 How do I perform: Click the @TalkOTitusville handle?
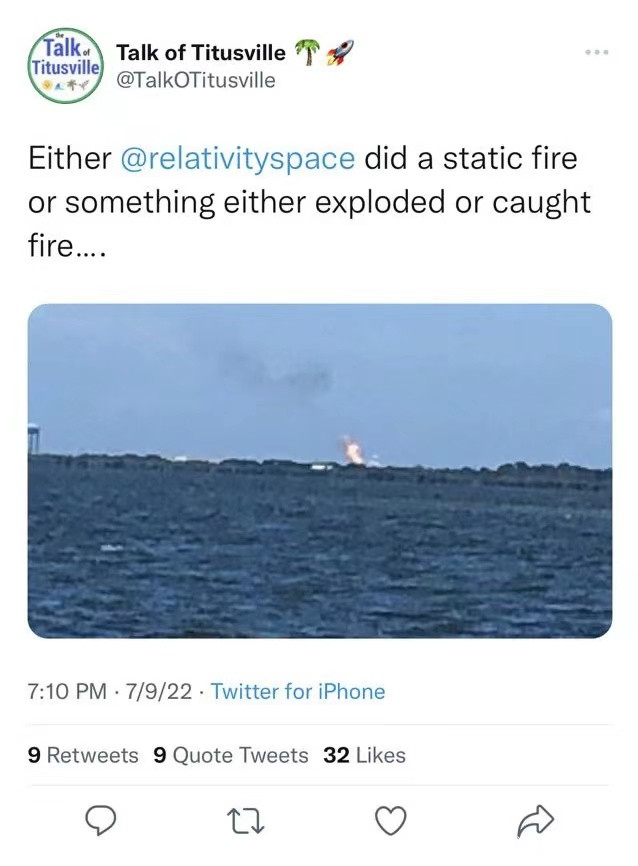pos(196,80)
